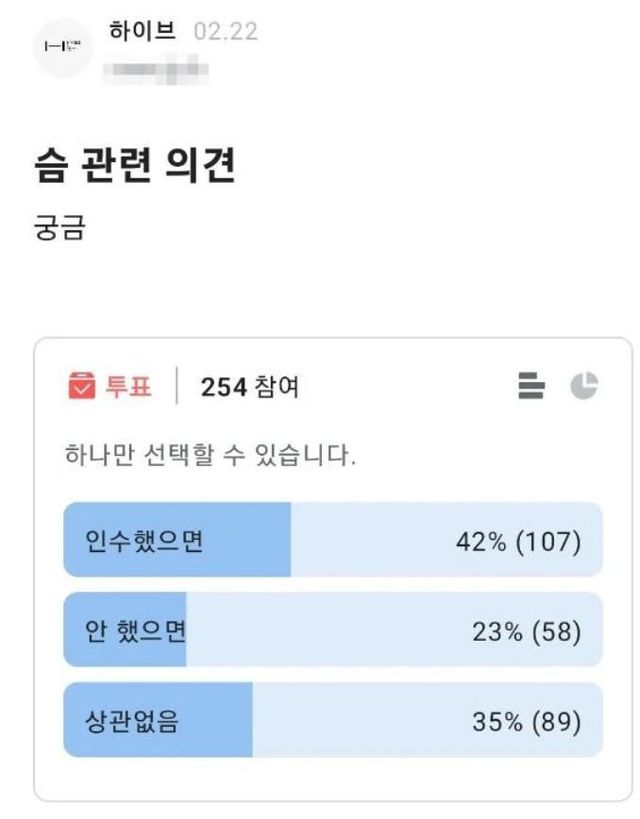The image size is (640, 819).
Task: Click the 02.22 post date
Action: [x=225, y=31]
